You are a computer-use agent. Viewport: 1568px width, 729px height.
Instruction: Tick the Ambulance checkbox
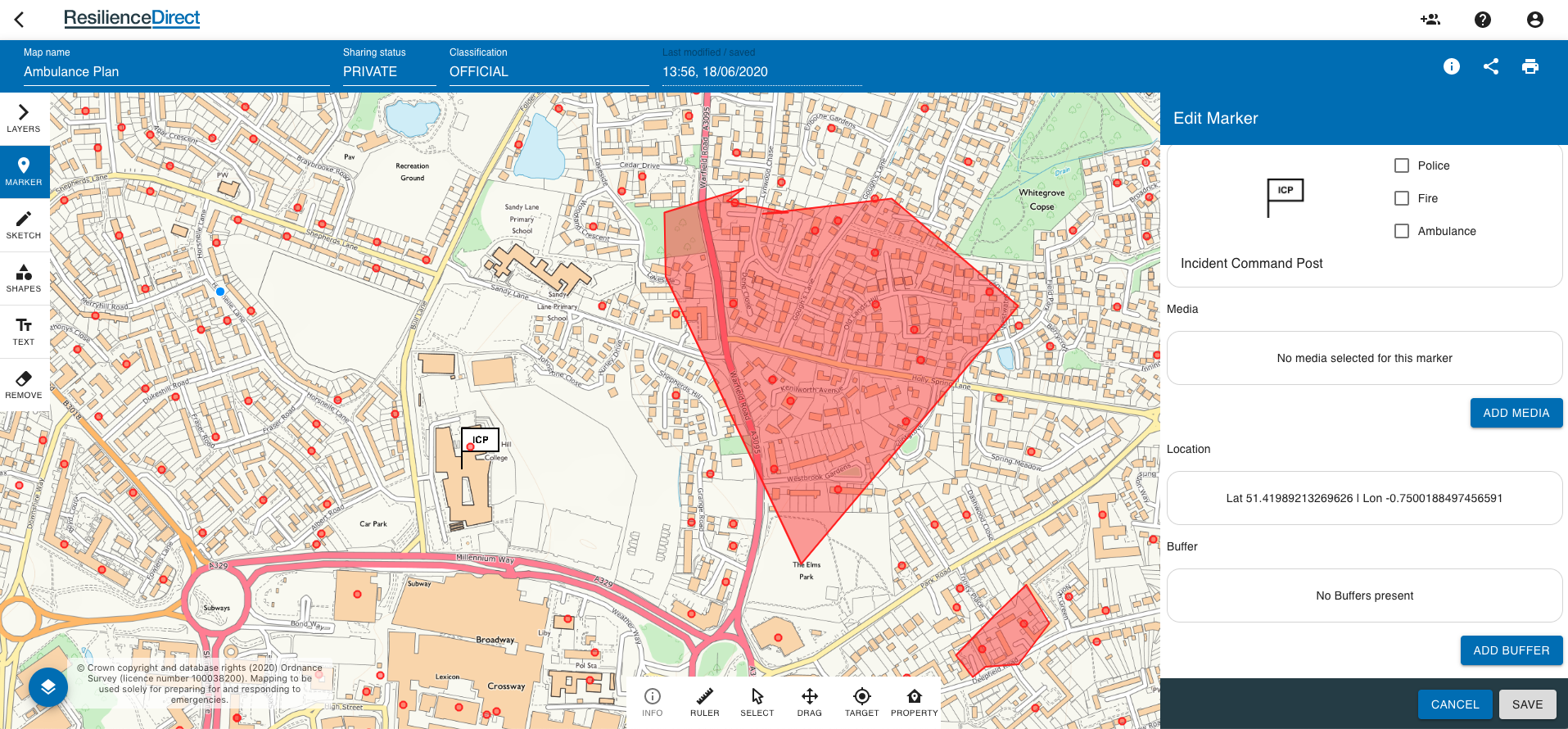1402,231
